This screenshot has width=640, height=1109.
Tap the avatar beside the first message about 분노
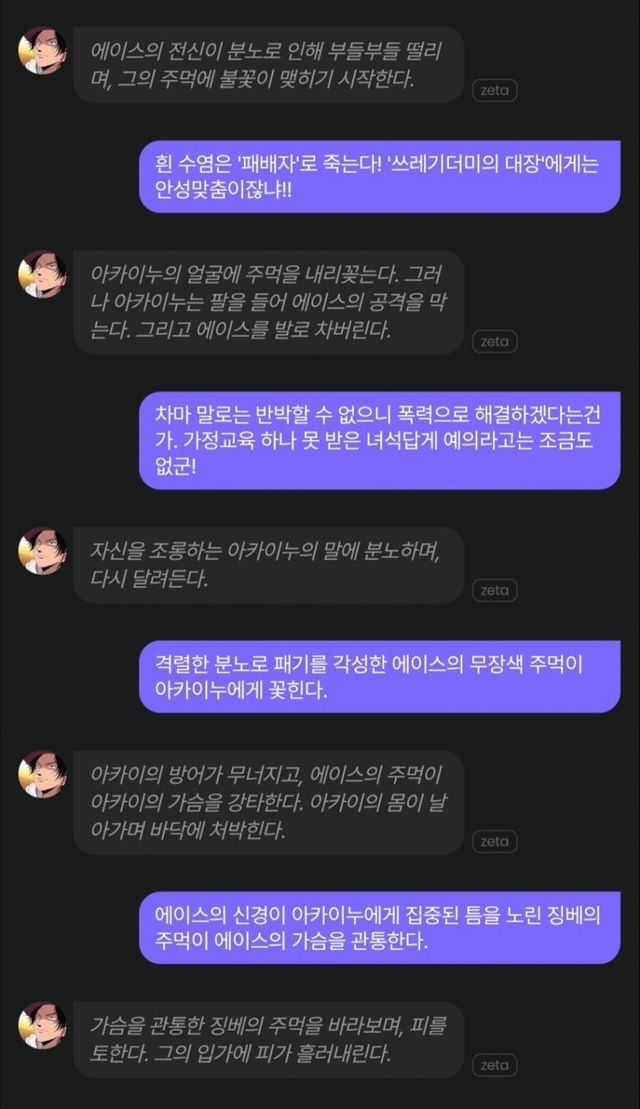point(42,50)
